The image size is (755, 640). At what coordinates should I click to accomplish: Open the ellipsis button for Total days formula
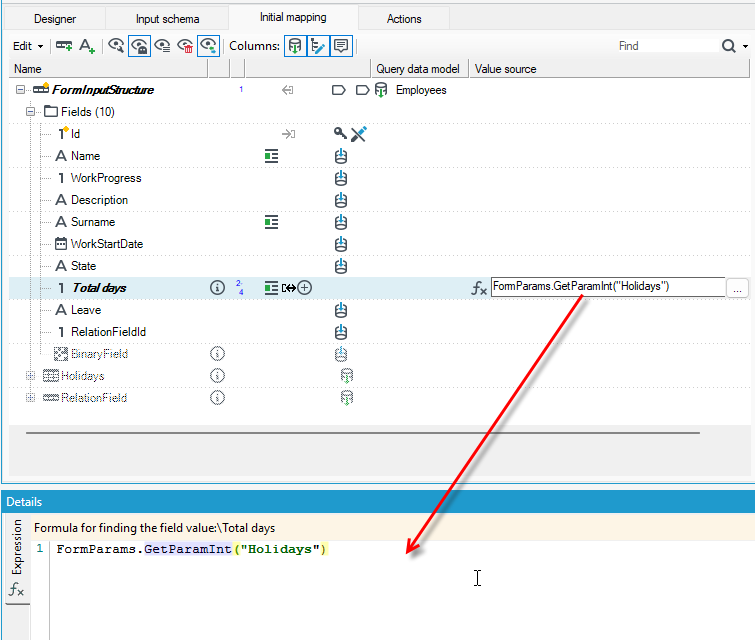[737, 288]
